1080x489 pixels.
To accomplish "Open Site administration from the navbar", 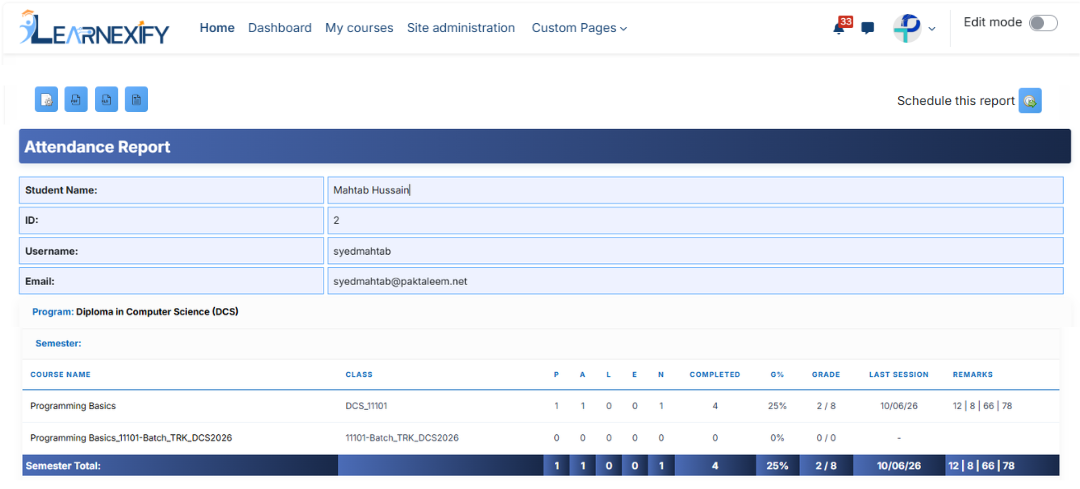I will (461, 28).
